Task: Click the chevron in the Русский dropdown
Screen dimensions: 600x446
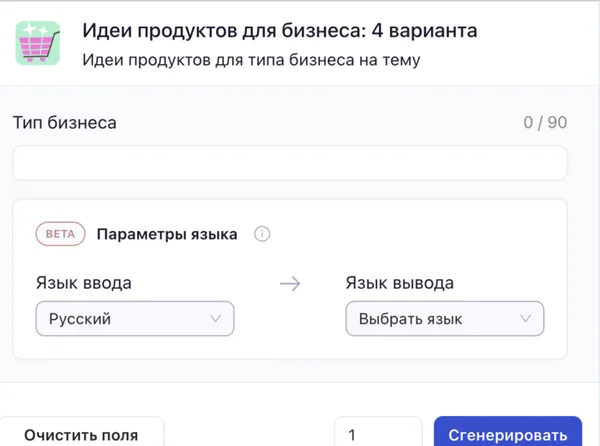Action: click(215, 319)
